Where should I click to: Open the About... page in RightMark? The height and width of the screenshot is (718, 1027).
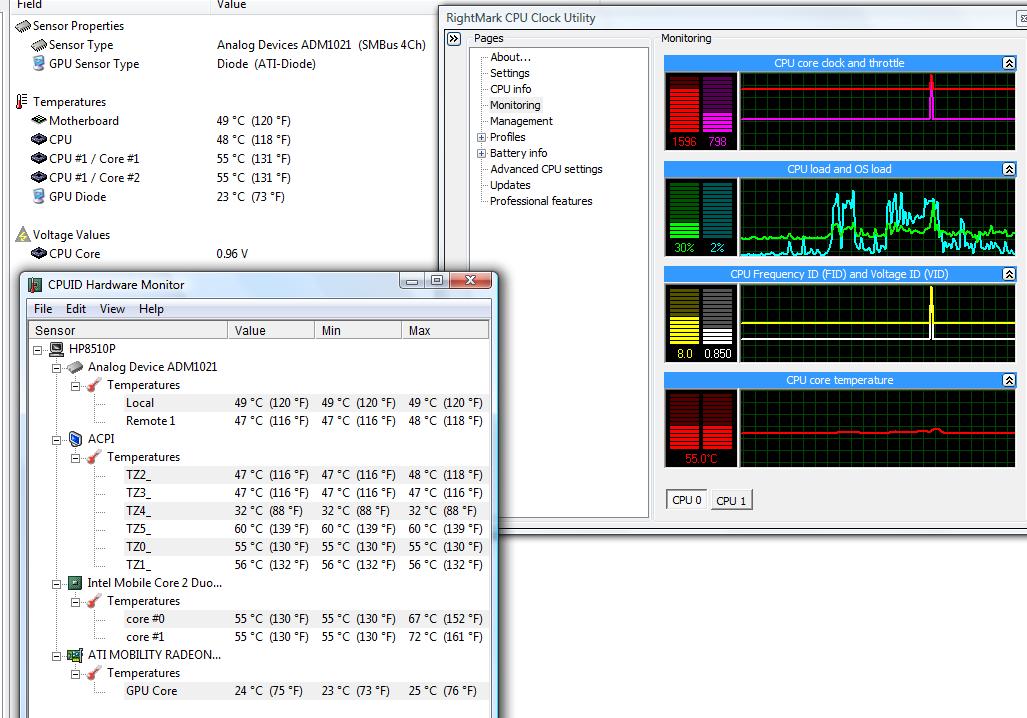click(510, 57)
